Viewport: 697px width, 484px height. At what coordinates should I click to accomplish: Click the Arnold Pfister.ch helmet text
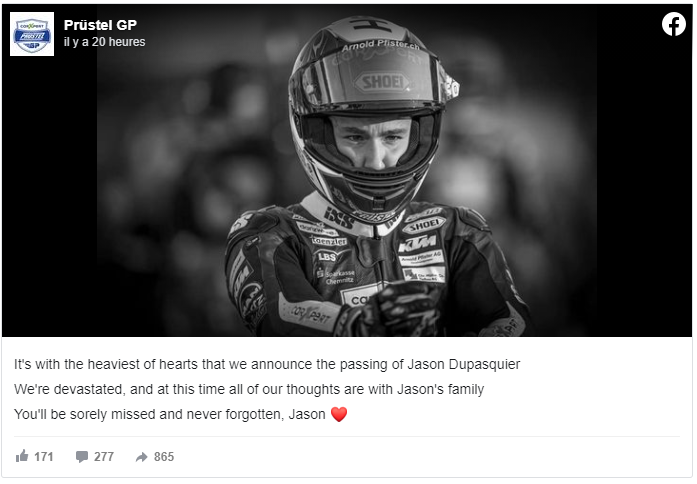click(x=381, y=44)
